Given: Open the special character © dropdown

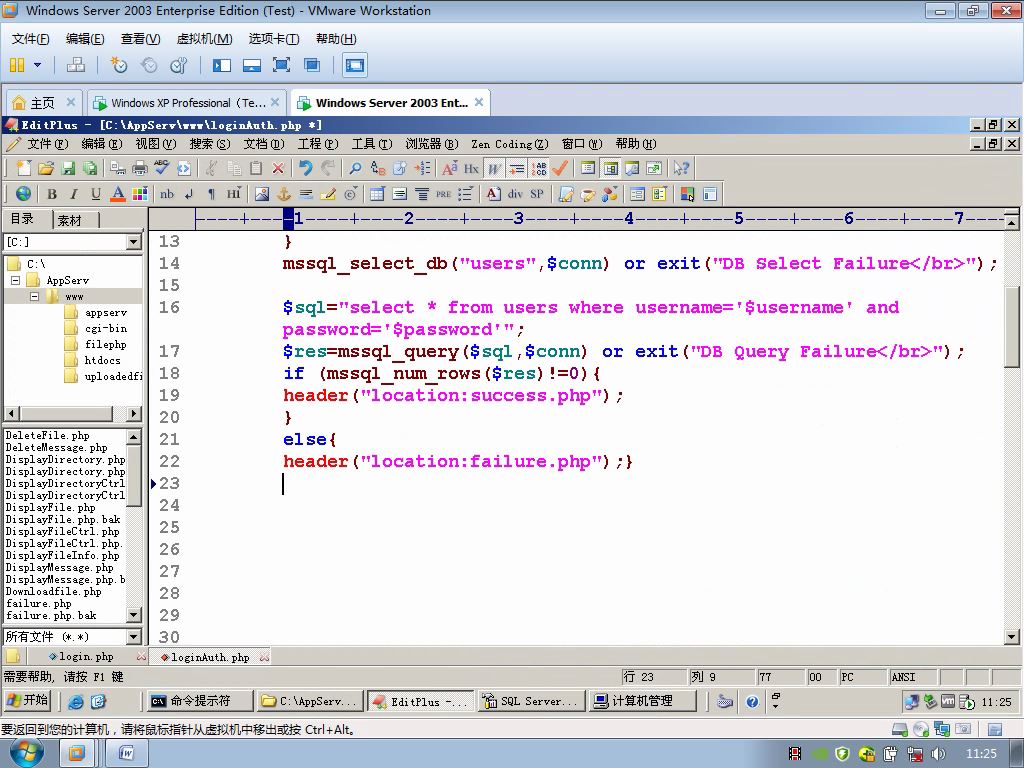Looking at the screenshot, I should [351, 194].
